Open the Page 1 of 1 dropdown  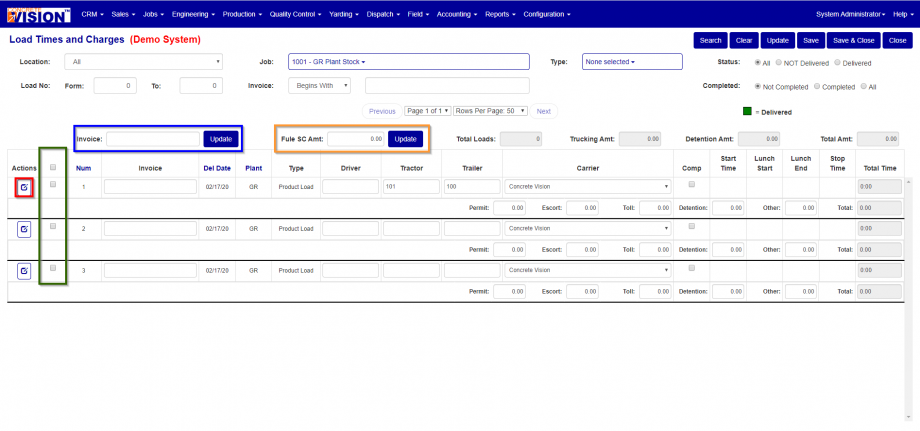pos(428,111)
